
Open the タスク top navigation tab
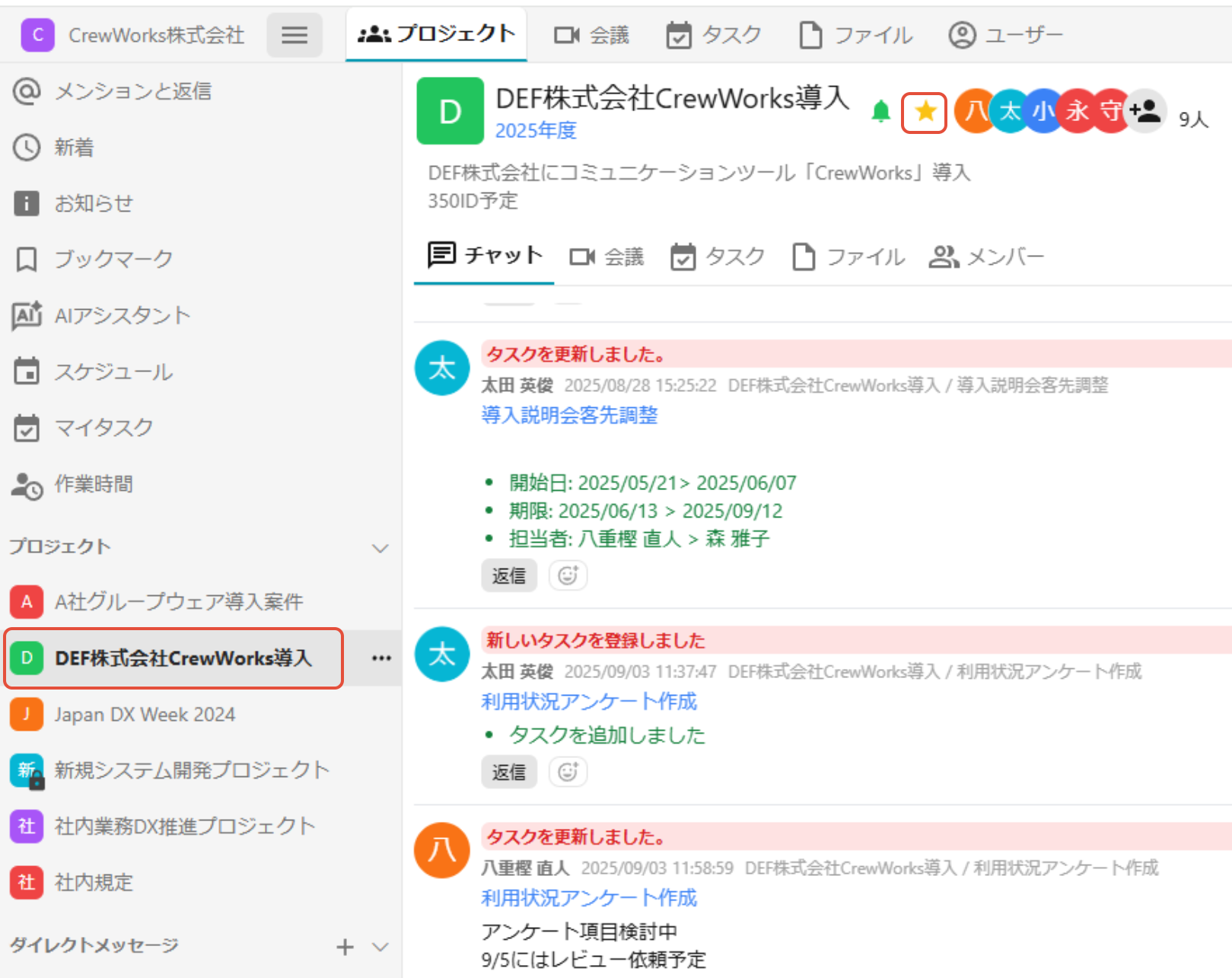tap(714, 35)
